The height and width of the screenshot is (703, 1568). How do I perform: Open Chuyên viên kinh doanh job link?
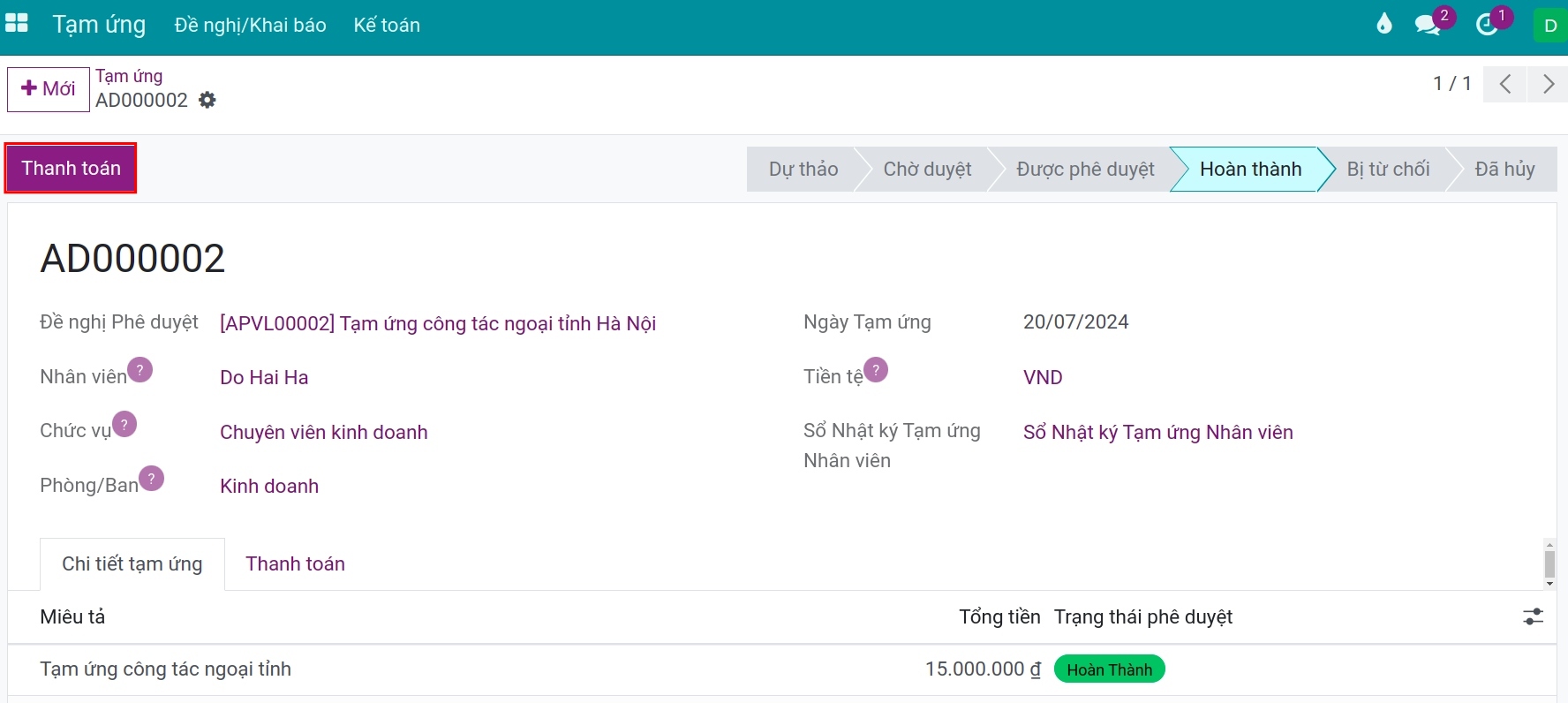pos(324,433)
